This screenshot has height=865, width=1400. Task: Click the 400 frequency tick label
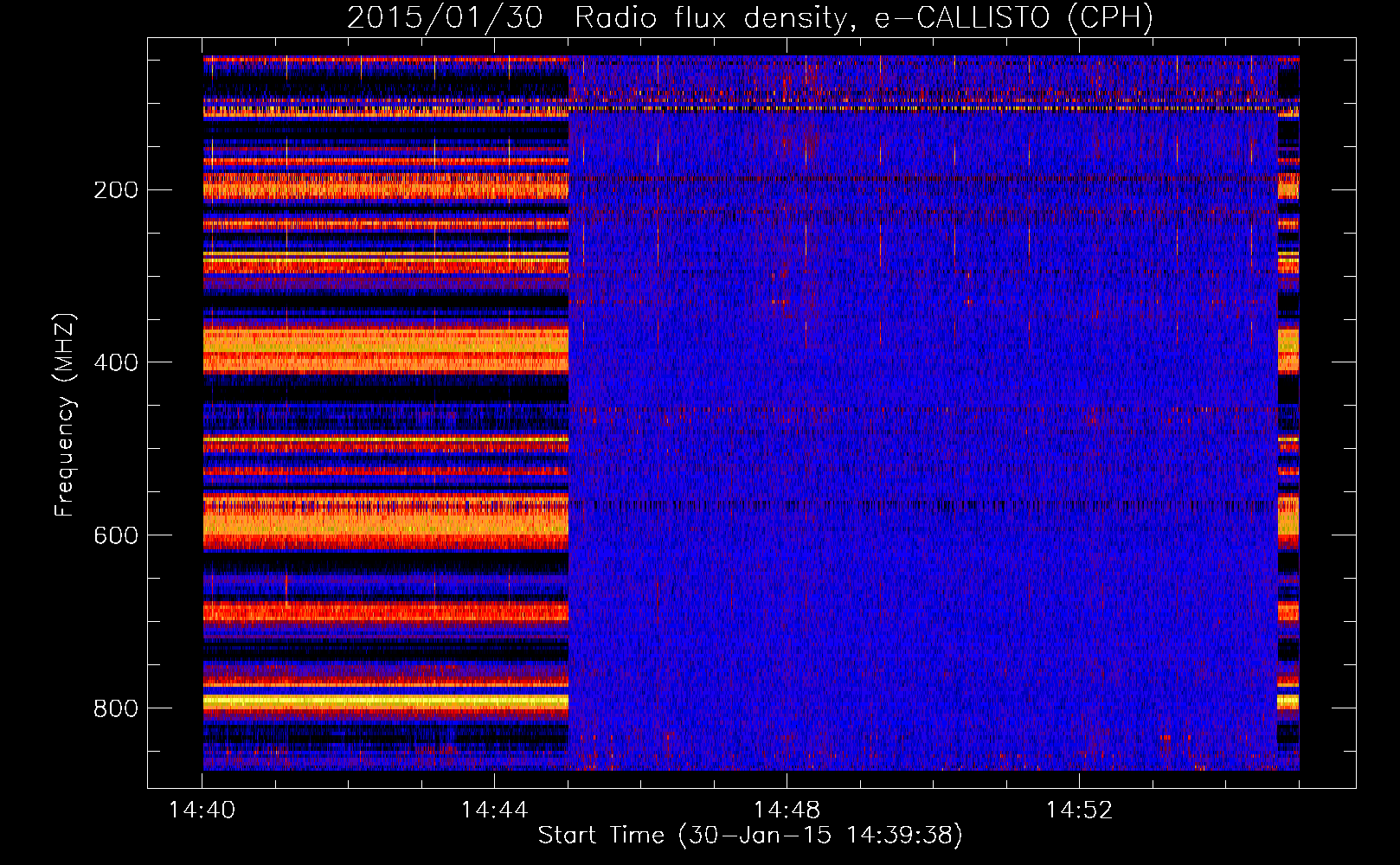coord(116,363)
